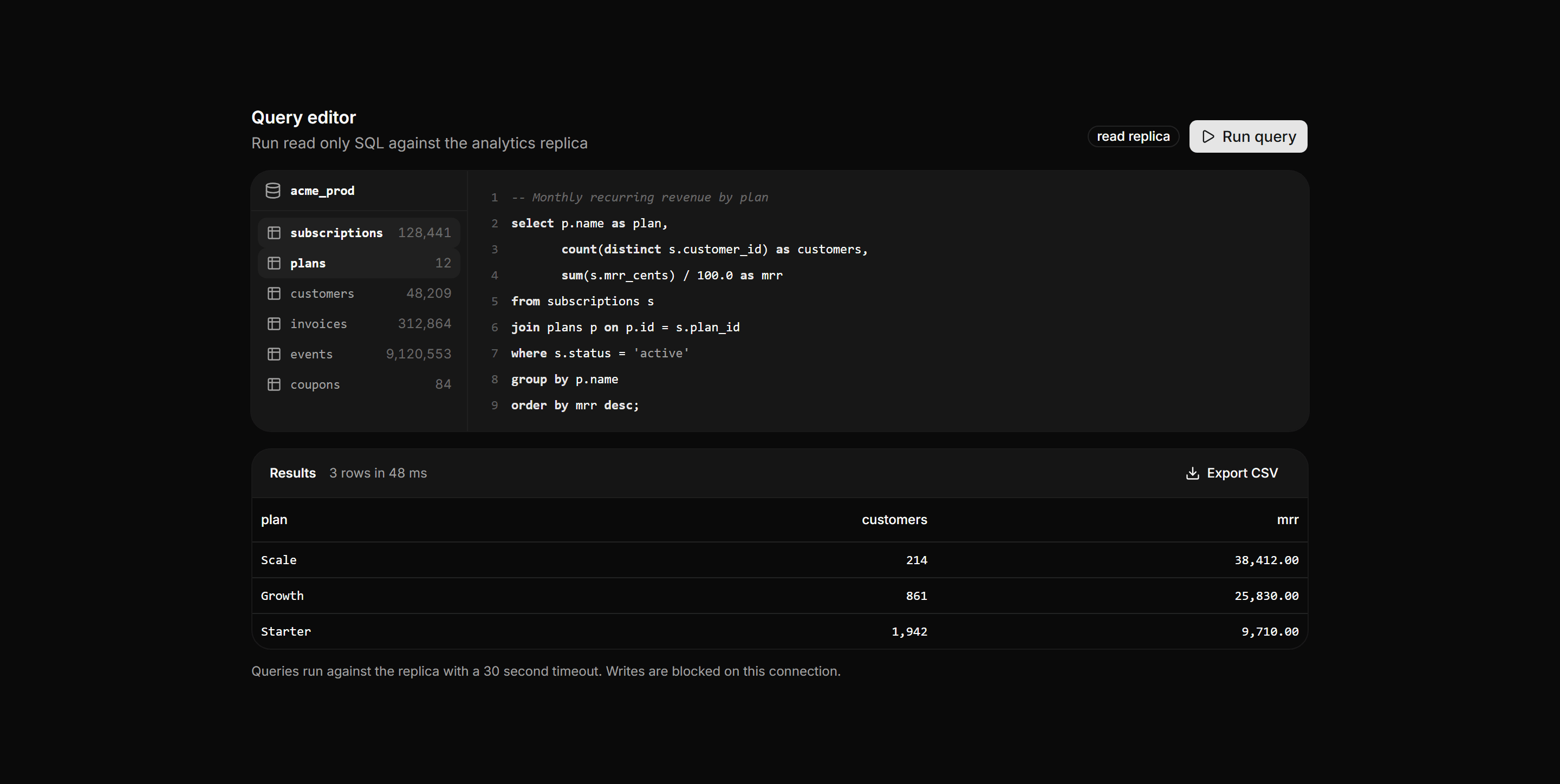Click line number 9 in the gutter
This screenshot has height=784, width=1560.
tap(494, 406)
